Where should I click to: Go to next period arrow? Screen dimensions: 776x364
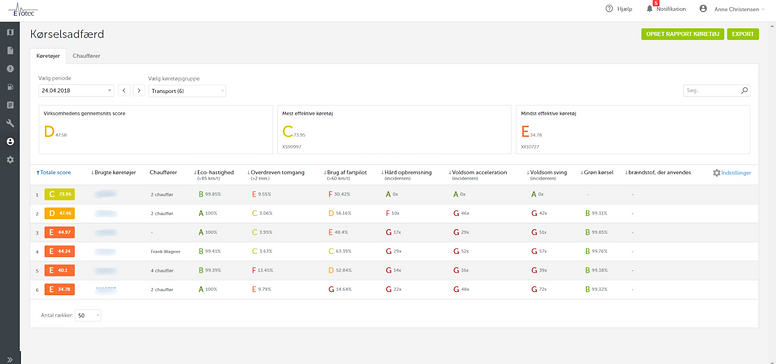[139, 91]
